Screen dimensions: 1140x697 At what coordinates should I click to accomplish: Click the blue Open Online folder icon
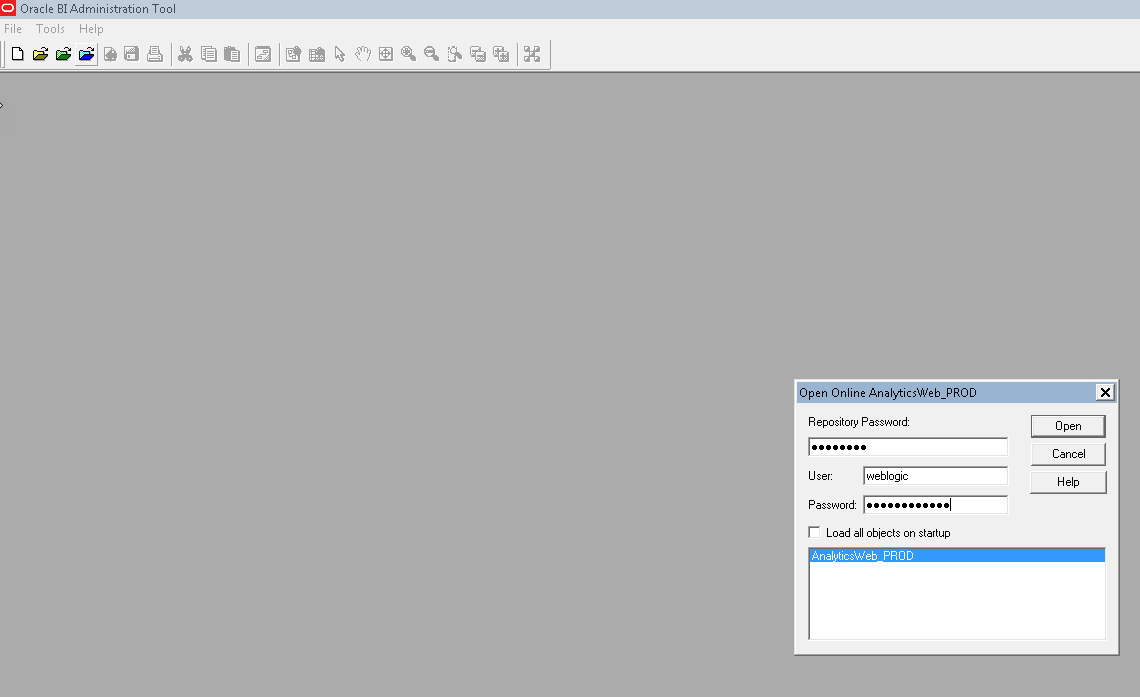(x=85, y=54)
